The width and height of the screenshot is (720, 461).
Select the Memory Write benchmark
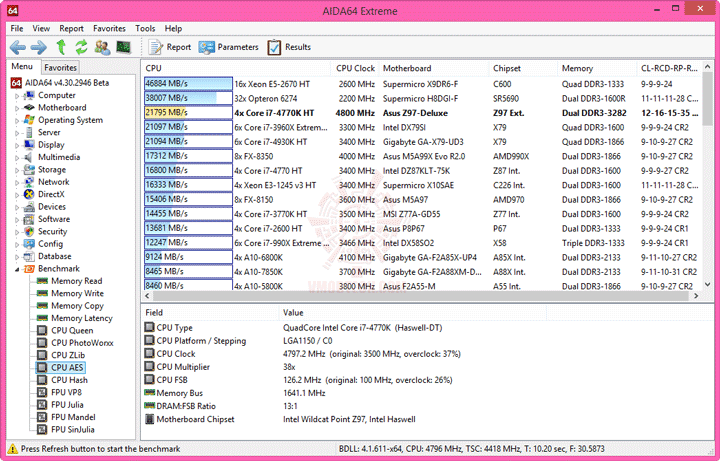pyautogui.click(x=77, y=293)
